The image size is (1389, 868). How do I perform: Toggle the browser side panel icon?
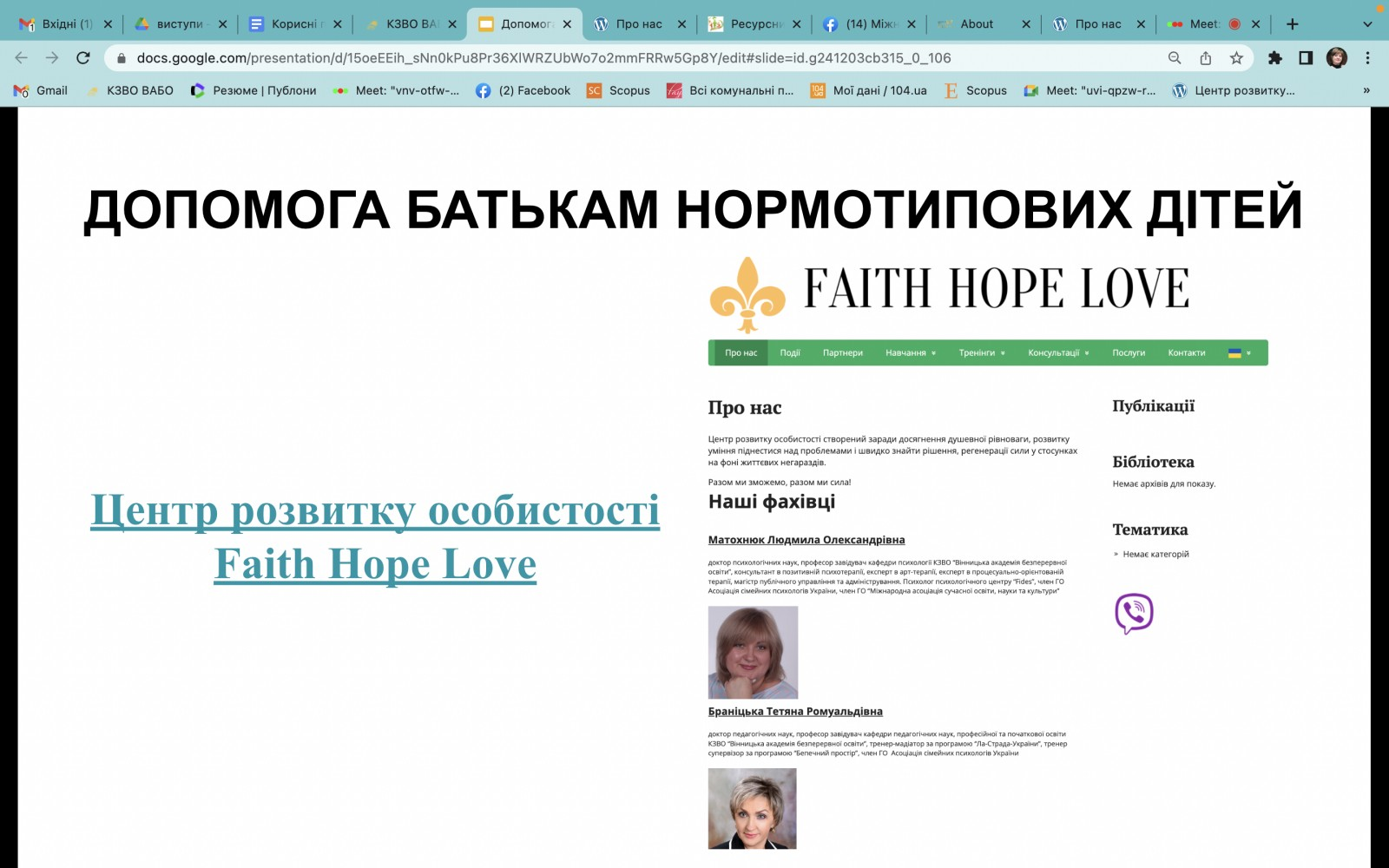click(1306, 58)
